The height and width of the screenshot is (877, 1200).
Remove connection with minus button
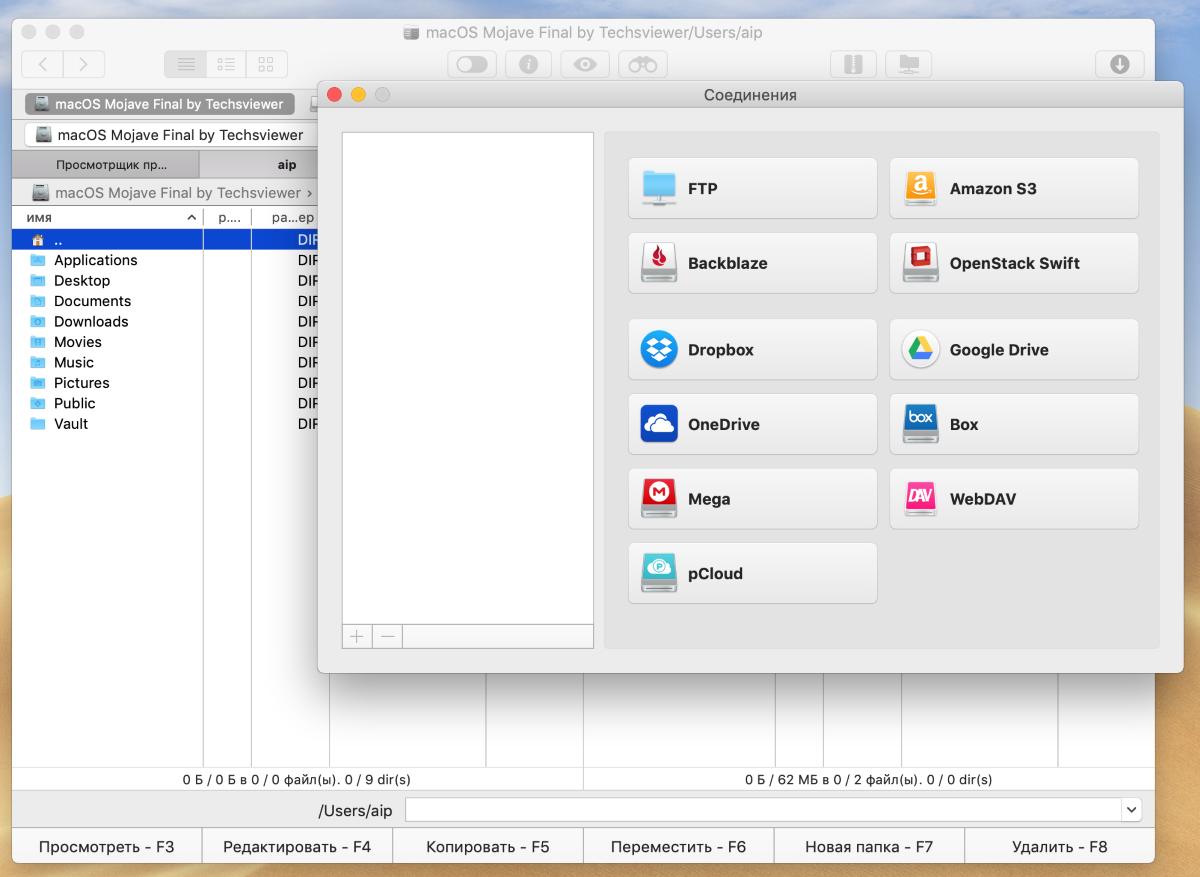387,636
